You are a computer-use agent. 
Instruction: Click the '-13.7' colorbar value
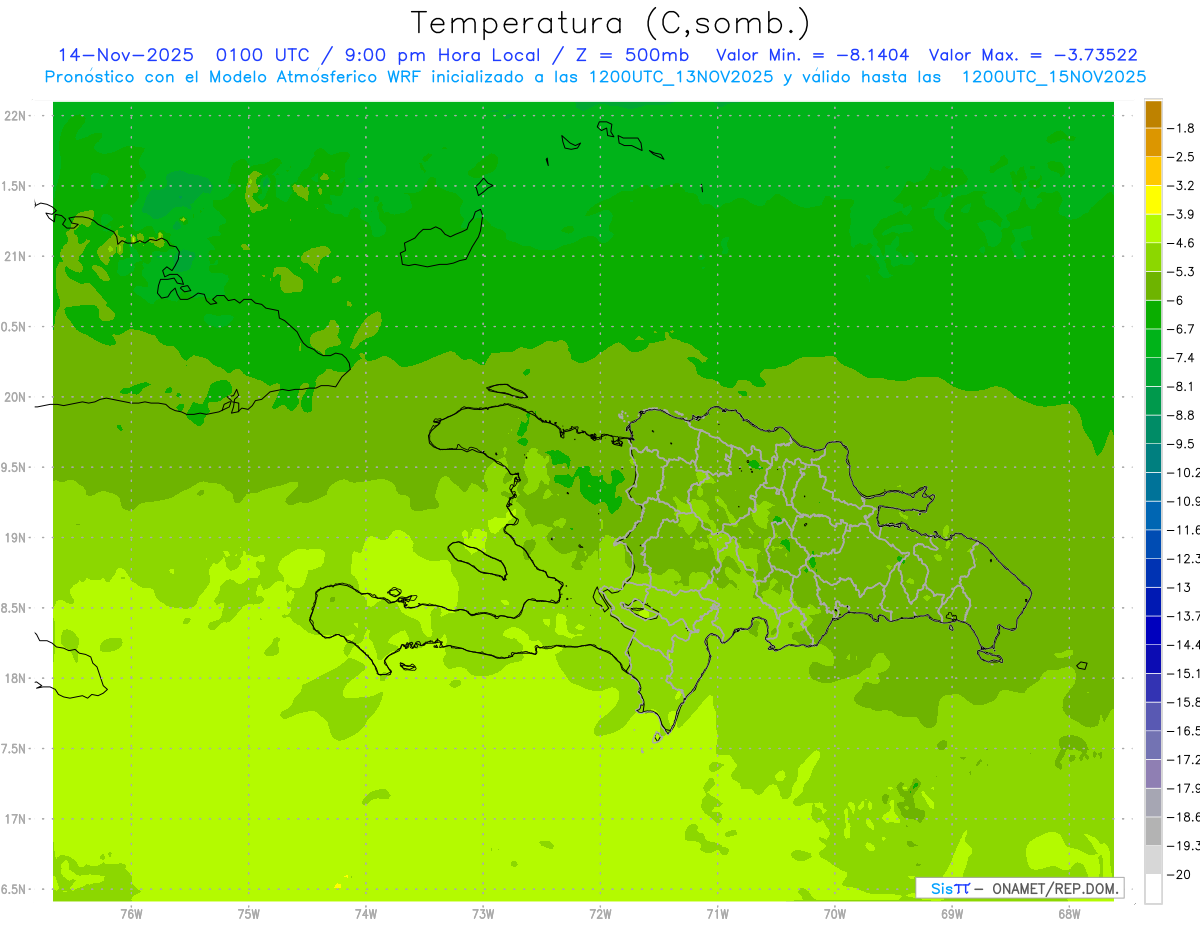1183,616
